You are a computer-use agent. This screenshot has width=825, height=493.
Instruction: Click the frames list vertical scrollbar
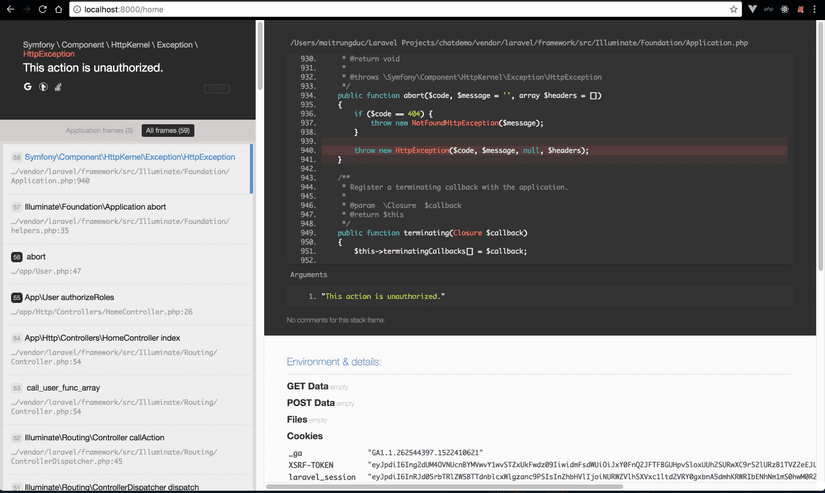pos(259,56)
